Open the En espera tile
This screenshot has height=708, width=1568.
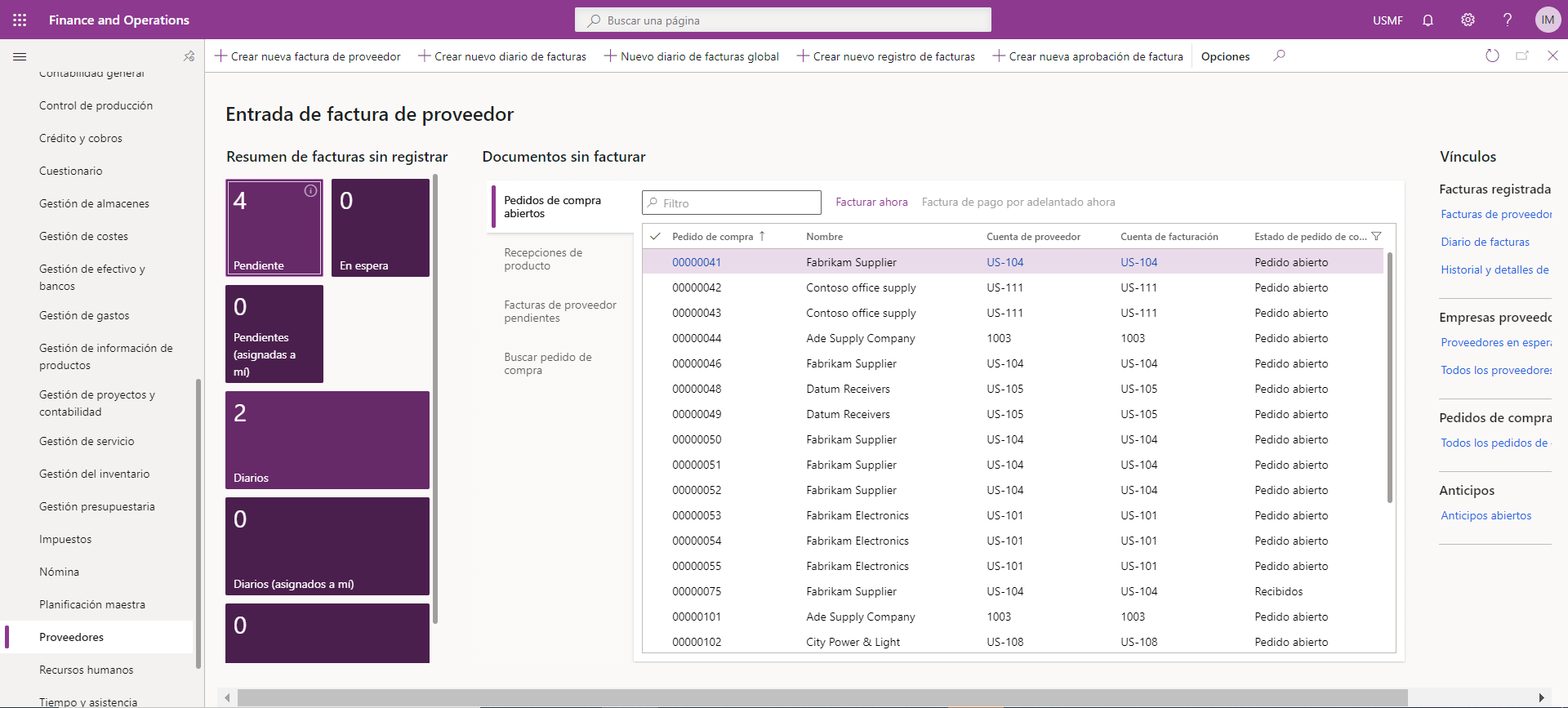point(381,228)
